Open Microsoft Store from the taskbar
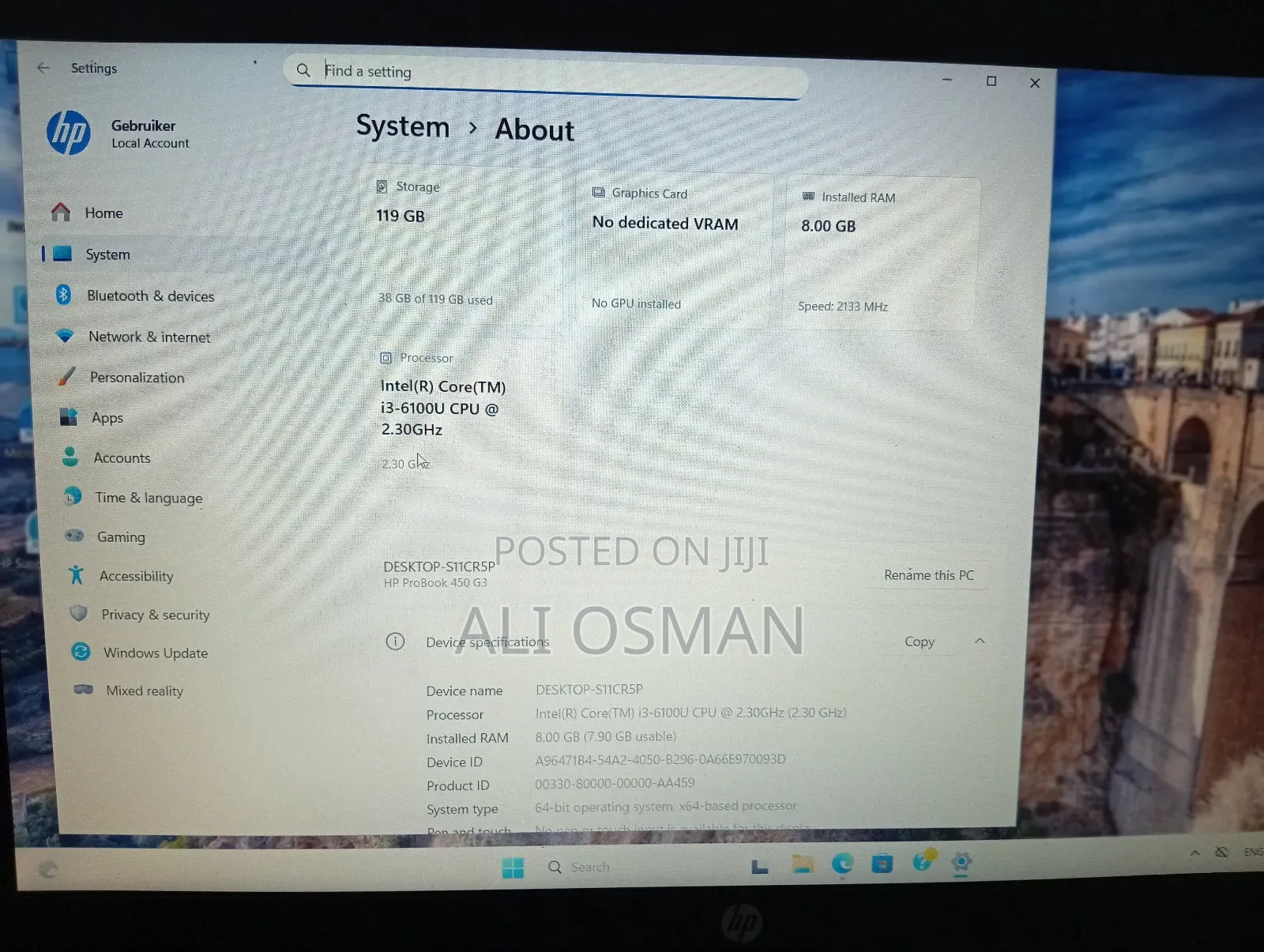 click(x=882, y=864)
